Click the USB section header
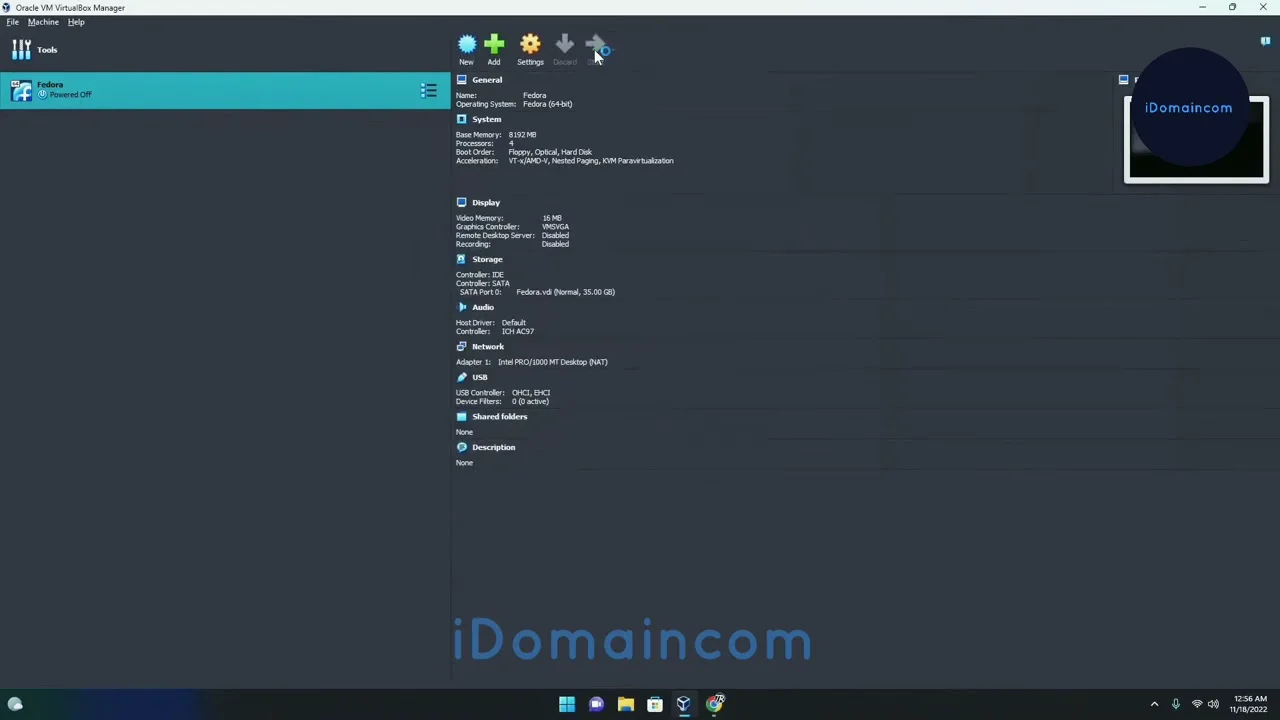1280x720 pixels. tap(480, 377)
